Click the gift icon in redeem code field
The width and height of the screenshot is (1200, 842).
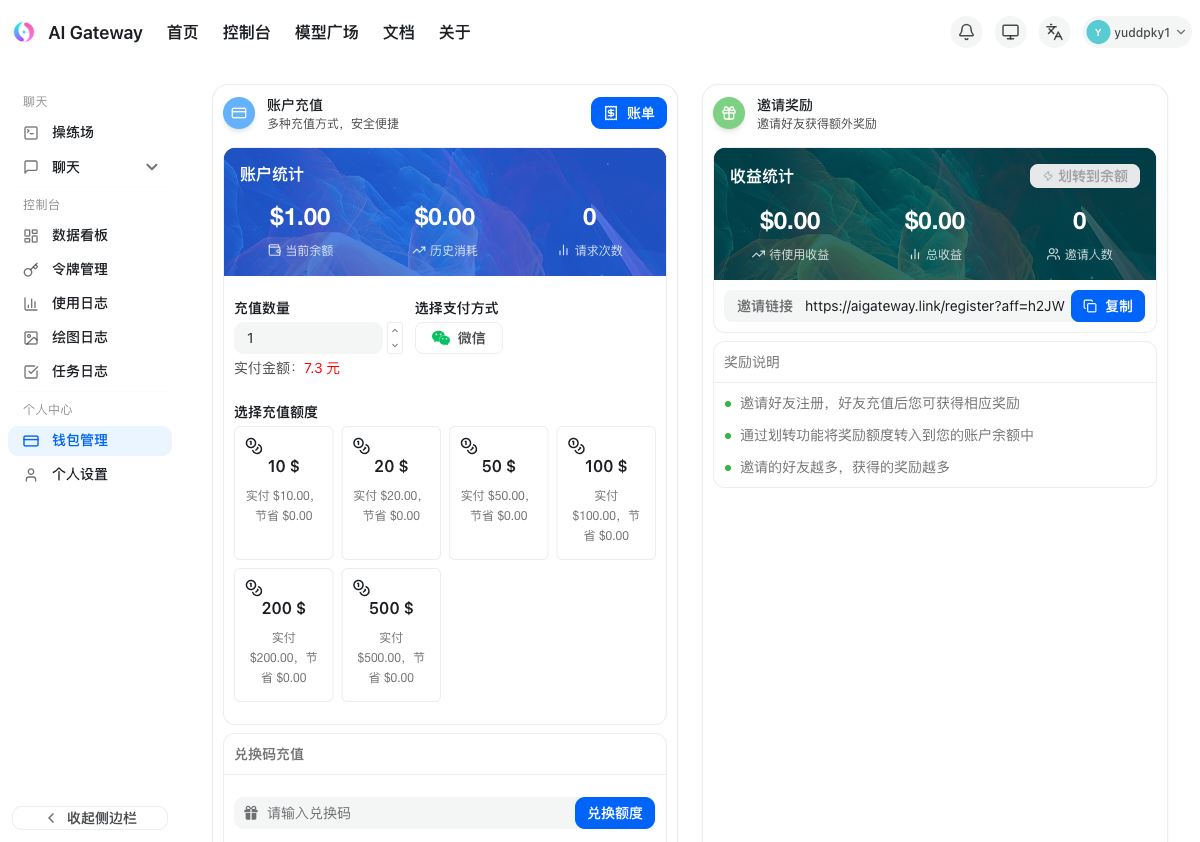(251, 813)
